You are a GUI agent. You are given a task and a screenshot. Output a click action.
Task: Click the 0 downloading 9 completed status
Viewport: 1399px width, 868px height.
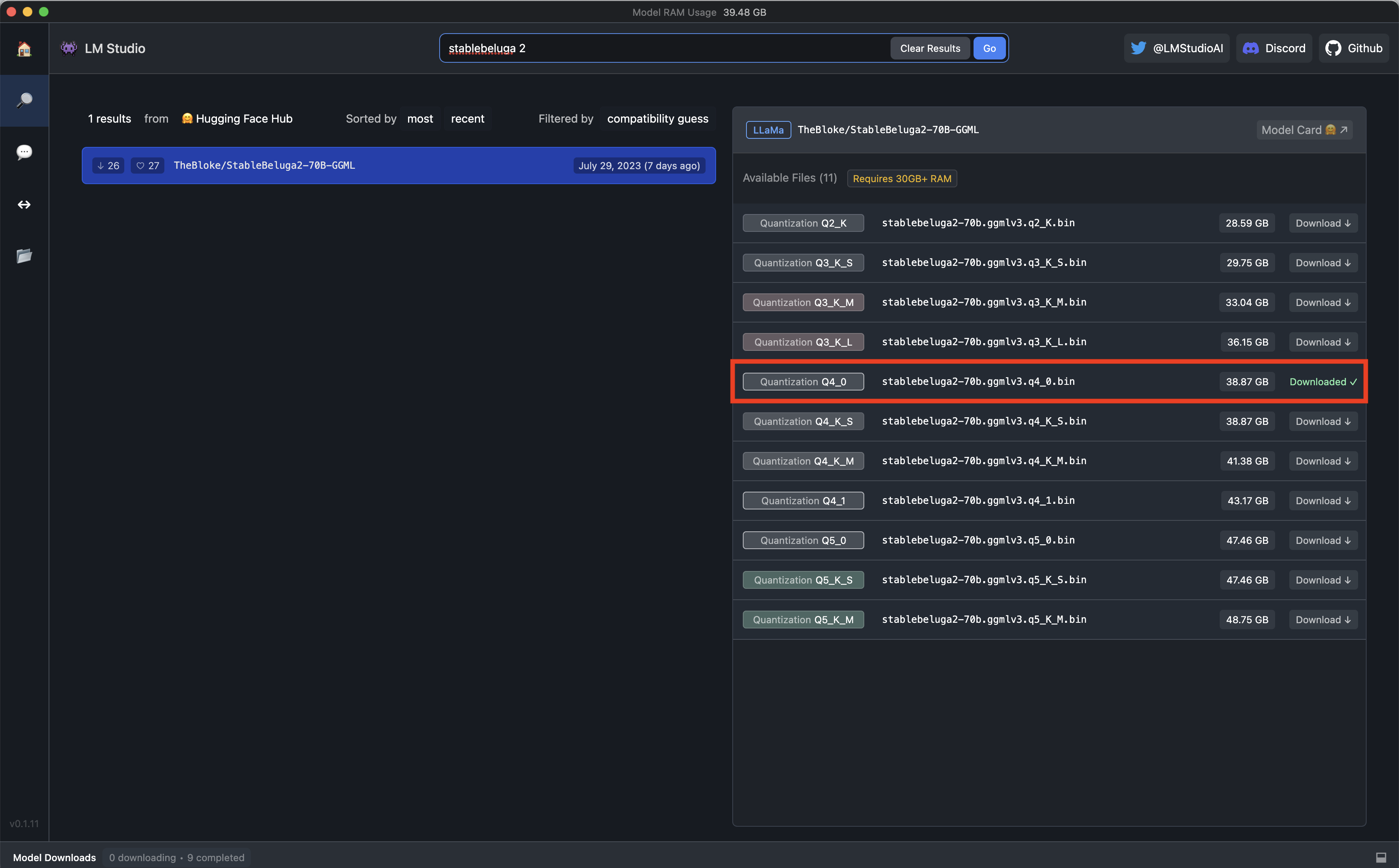click(x=177, y=857)
